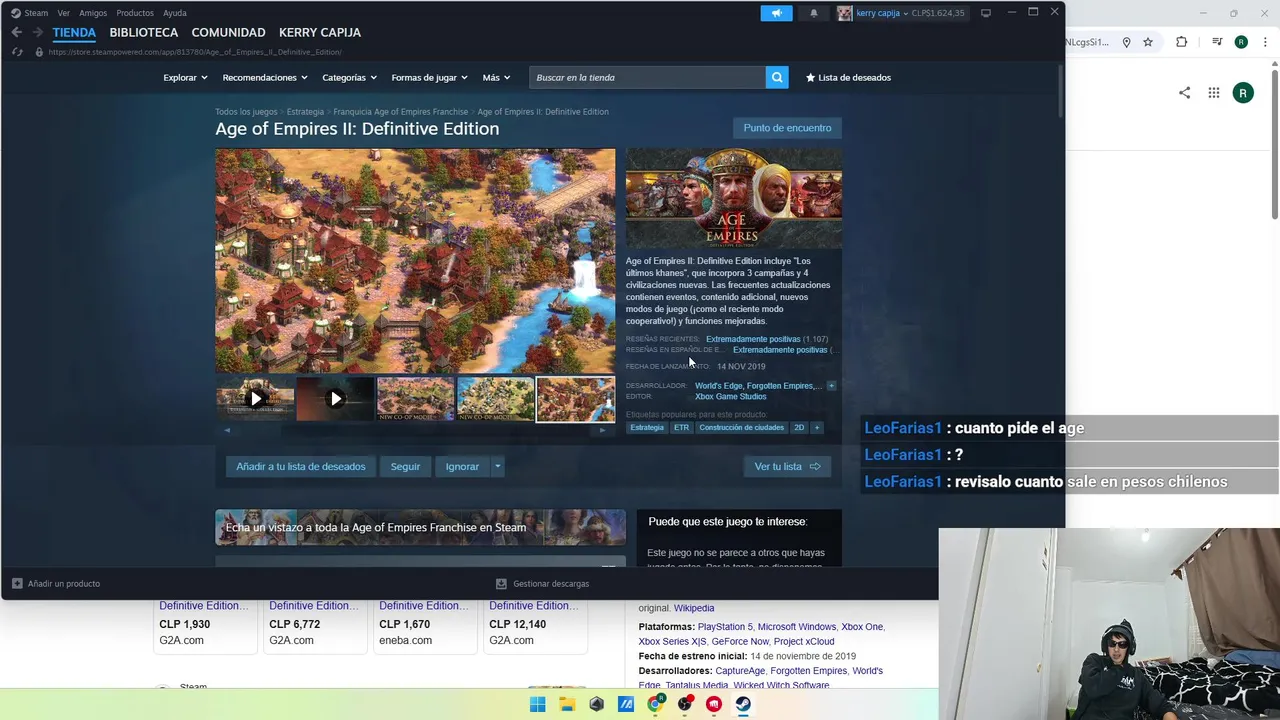Expand the Categorías dropdown

click(x=349, y=77)
